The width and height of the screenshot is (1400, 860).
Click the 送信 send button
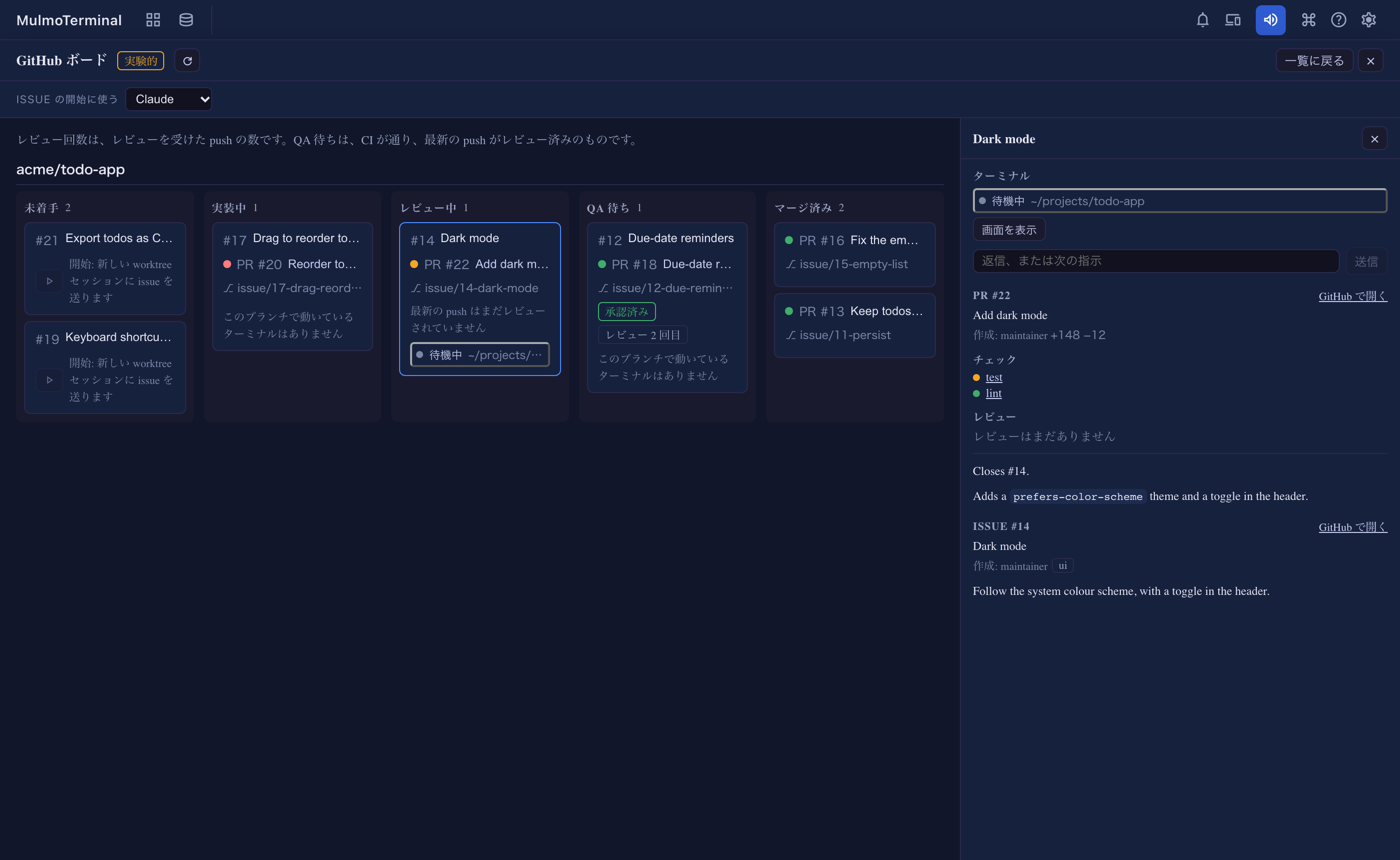click(1366, 261)
